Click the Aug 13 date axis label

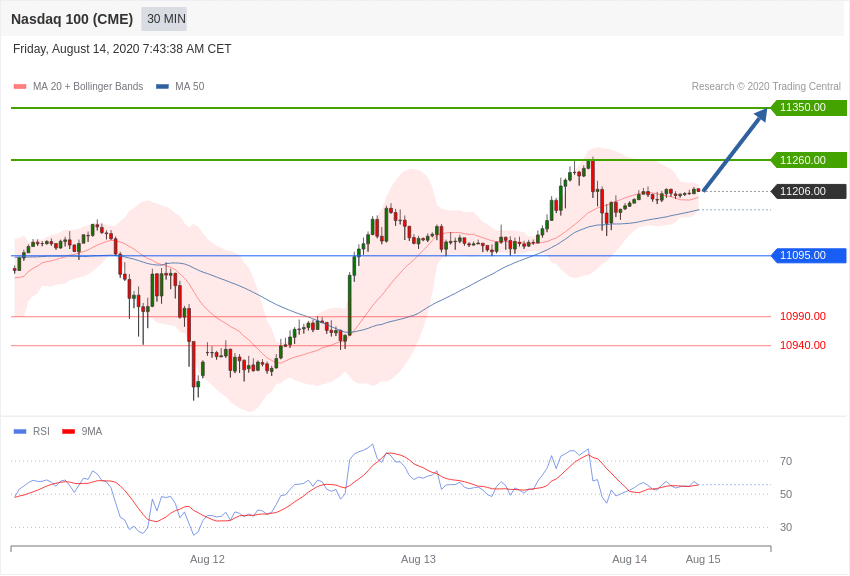click(418, 559)
